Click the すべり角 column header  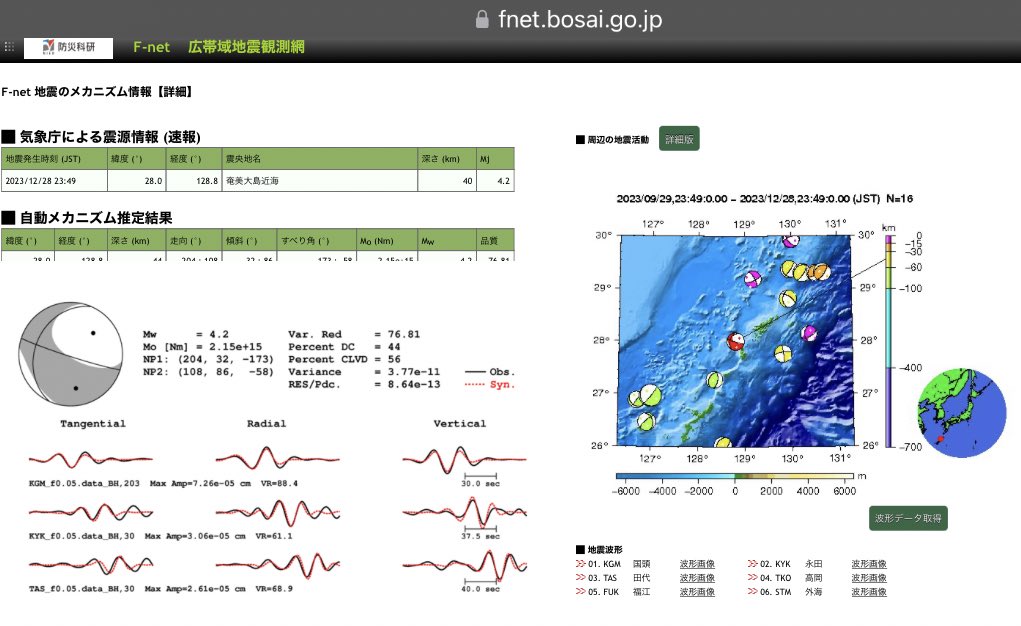click(x=317, y=240)
